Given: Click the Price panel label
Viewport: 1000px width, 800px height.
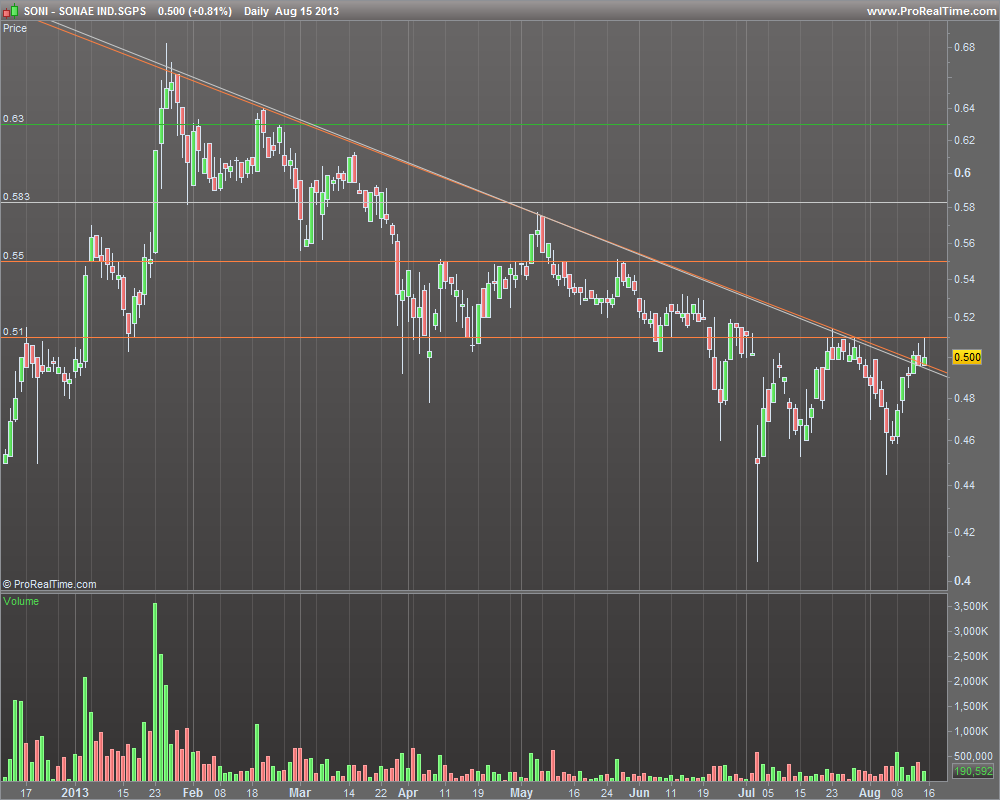Looking at the screenshot, I should pos(15,28).
